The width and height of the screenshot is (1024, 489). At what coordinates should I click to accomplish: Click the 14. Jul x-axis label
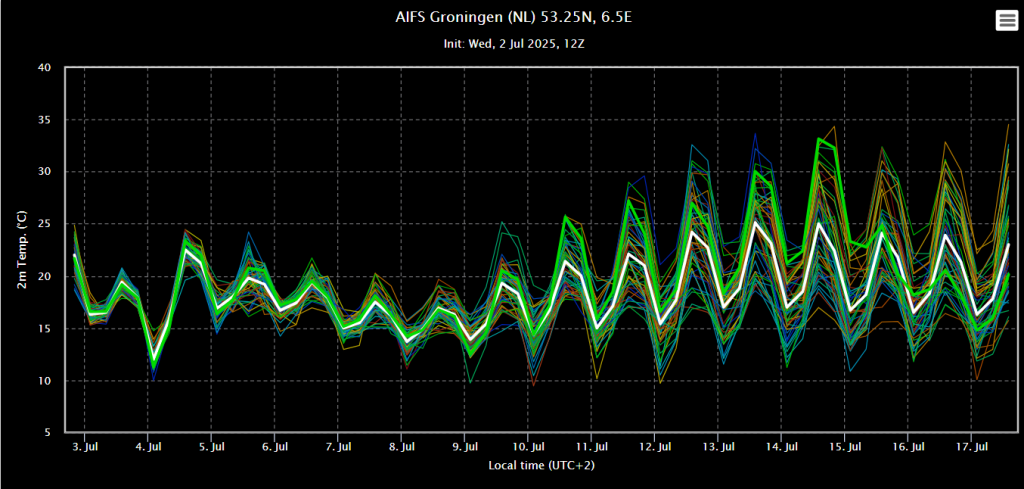(x=782, y=447)
